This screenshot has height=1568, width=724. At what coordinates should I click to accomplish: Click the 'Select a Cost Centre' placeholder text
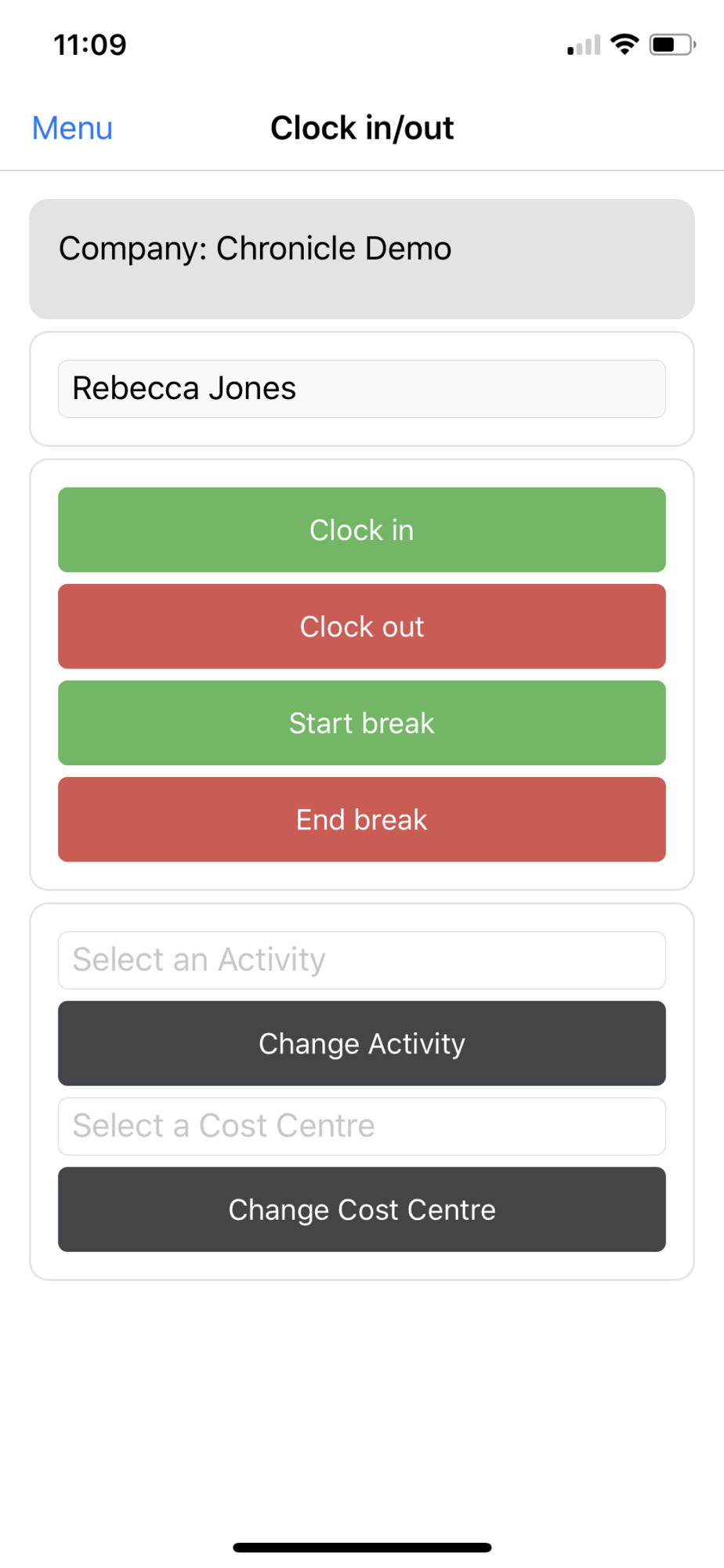224,1127
